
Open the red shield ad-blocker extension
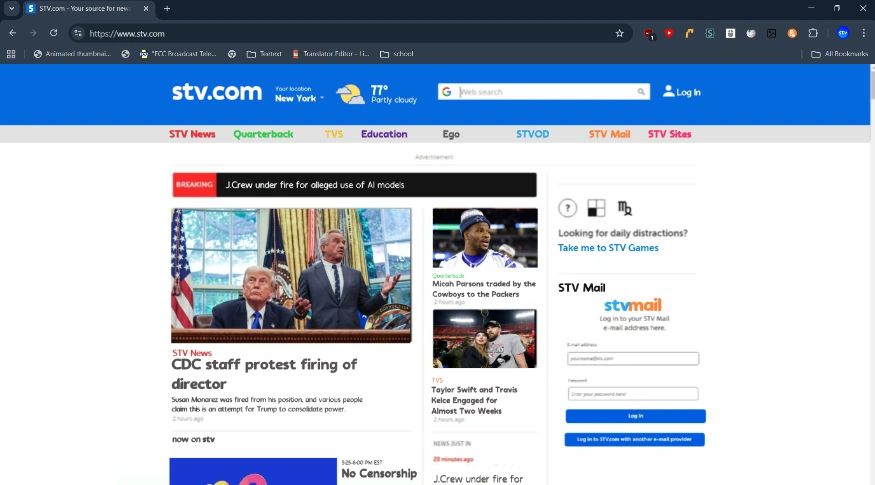(x=648, y=34)
